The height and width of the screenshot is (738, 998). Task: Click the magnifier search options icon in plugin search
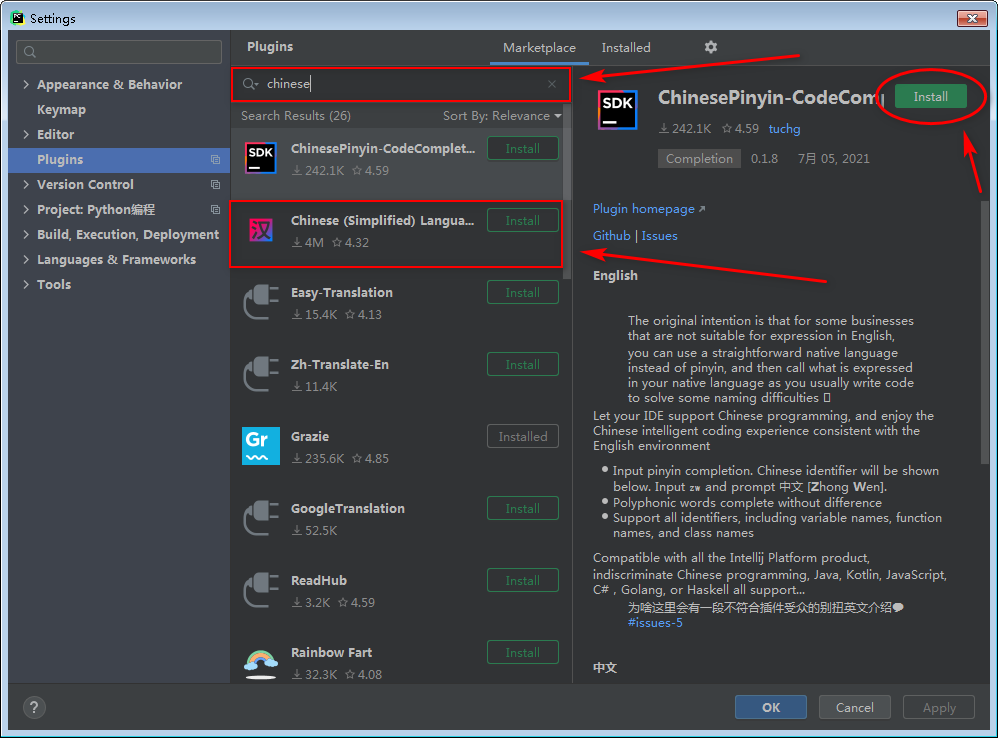click(x=250, y=84)
